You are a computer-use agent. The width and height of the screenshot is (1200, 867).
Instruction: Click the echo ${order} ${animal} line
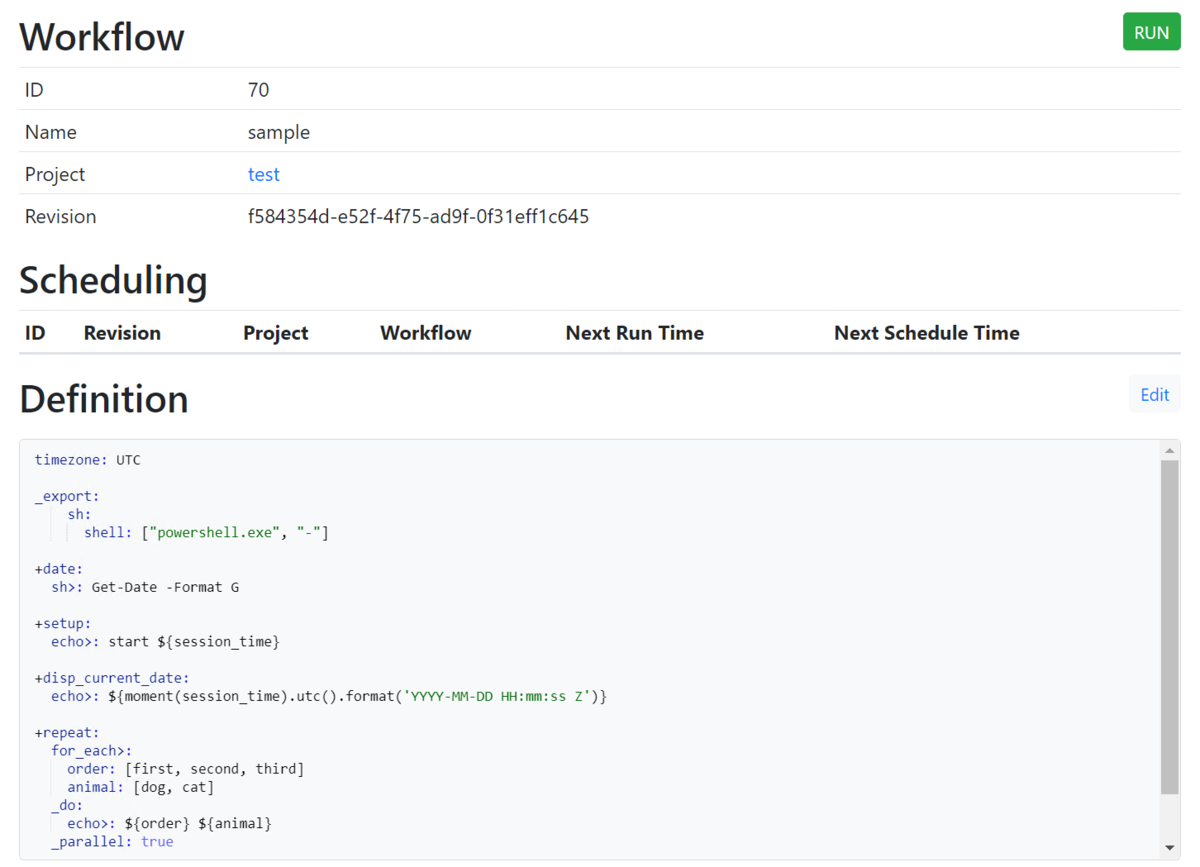tap(170, 823)
